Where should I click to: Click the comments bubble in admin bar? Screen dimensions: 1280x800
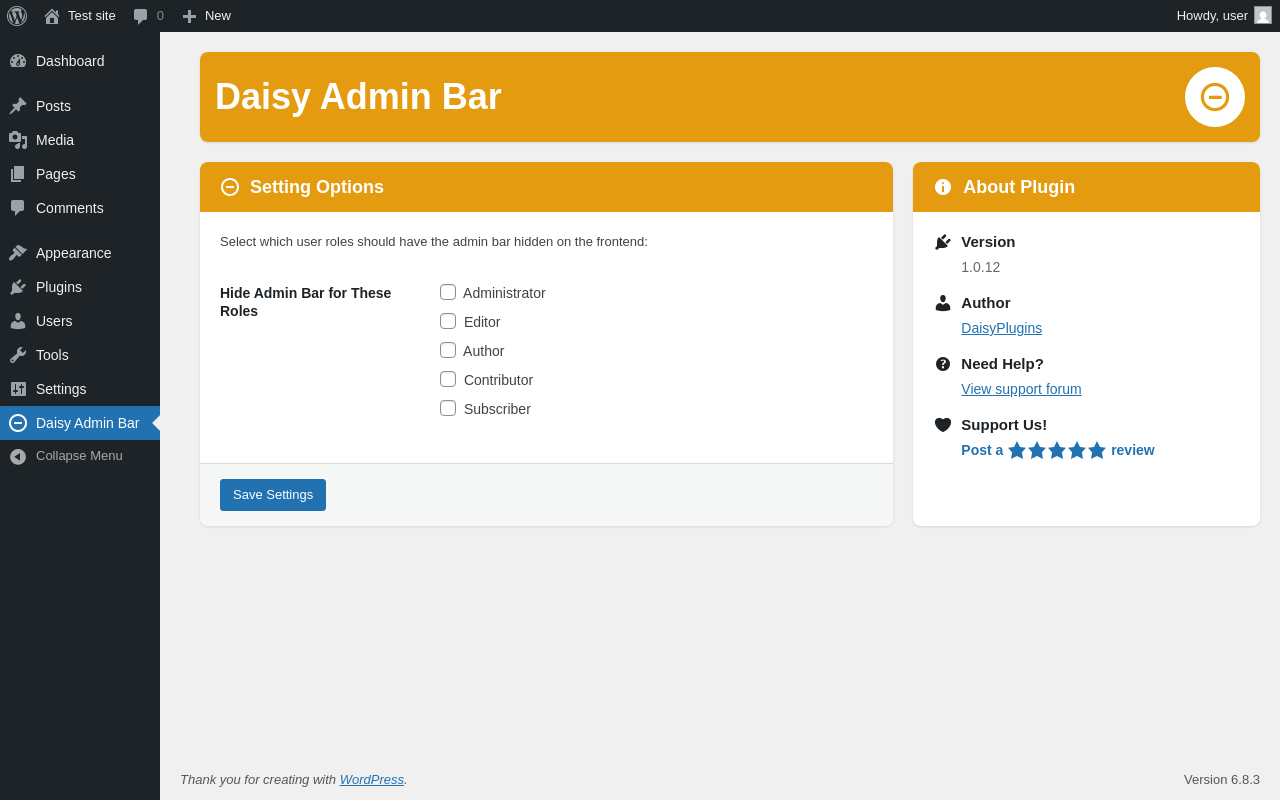click(x=141, y=16)
